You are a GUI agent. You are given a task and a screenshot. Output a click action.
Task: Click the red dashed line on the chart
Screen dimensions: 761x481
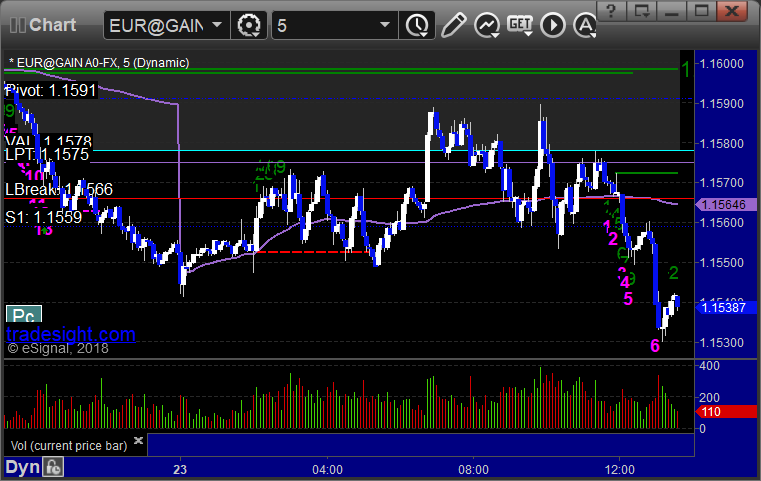tap(312, 252)
